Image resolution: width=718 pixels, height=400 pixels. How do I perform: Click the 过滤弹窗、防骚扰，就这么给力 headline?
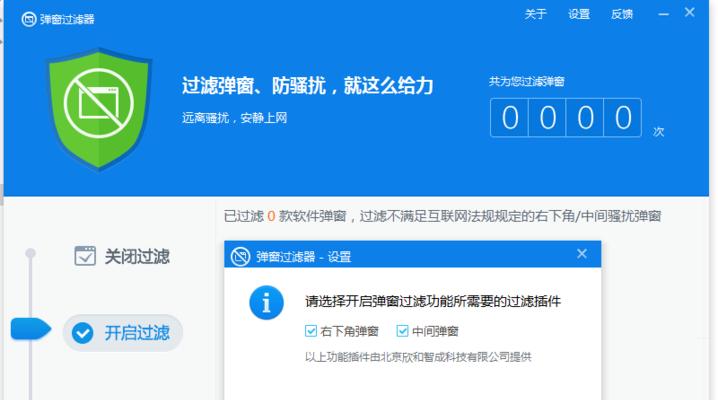pos(307,86)
